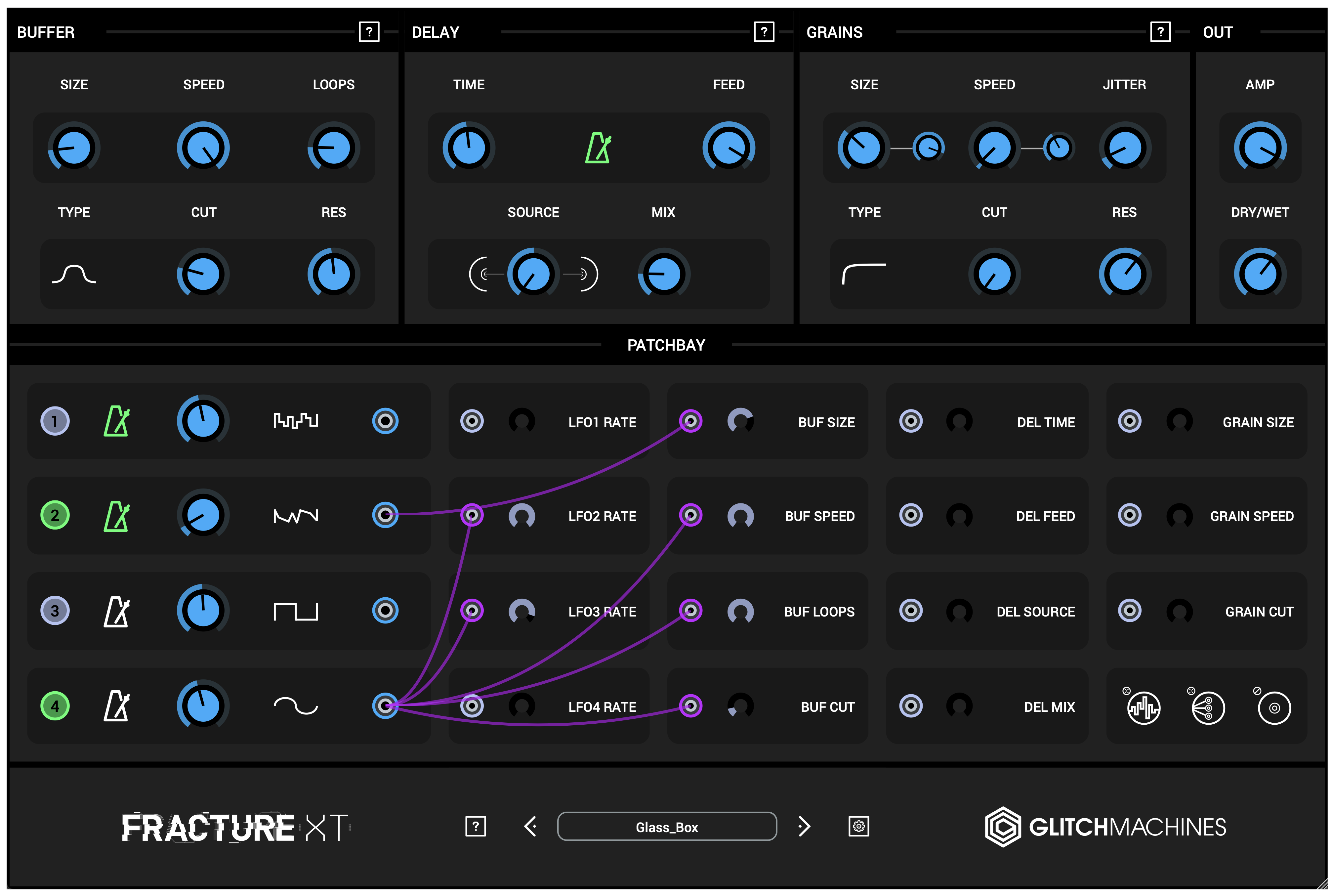Image resolution: width=1333 pixels, height=896 pixels.
Task: Click the patch cable randomize icon
Action: (1207, 707)
